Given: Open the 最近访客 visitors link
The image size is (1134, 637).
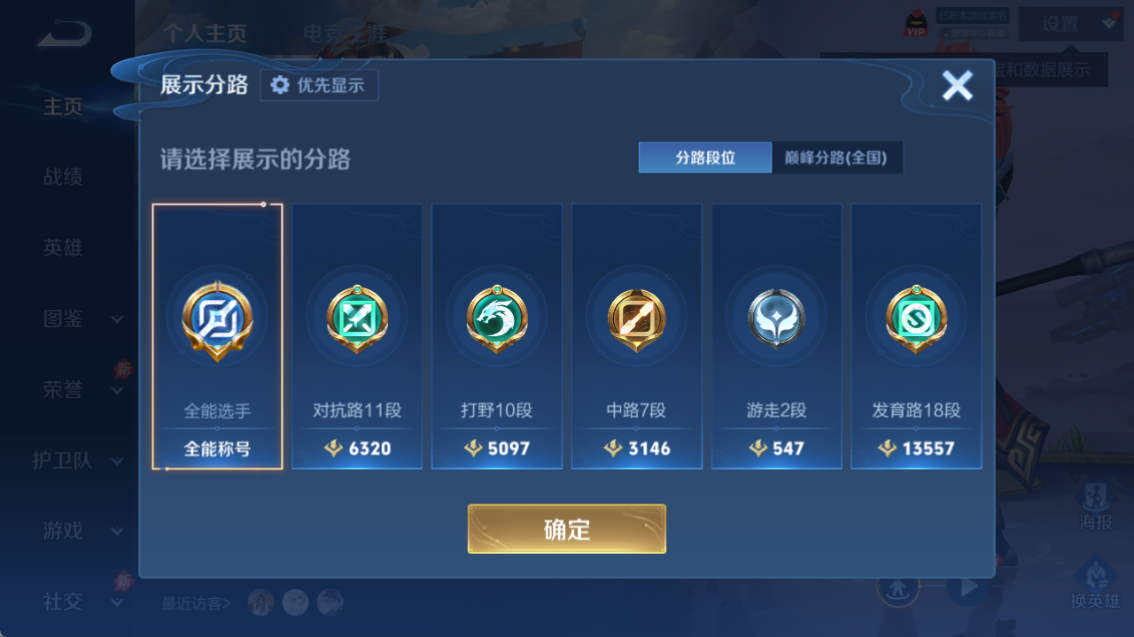Looking at the screenshot, I should [196, 603].
